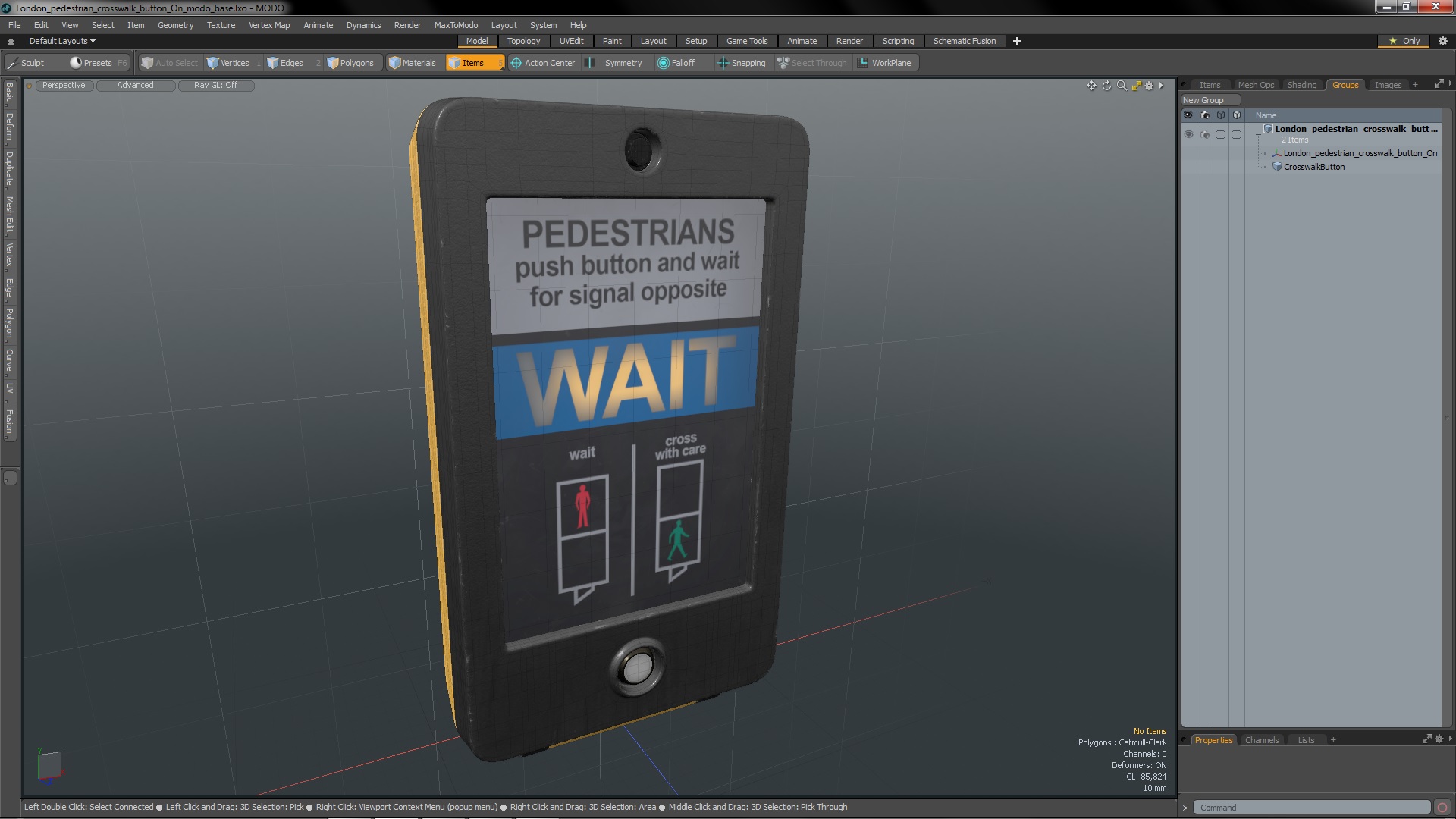
Task: Toggle visibility eye of London_pedestrian group
Action: pyautogui.click(x=1188, y=134)
